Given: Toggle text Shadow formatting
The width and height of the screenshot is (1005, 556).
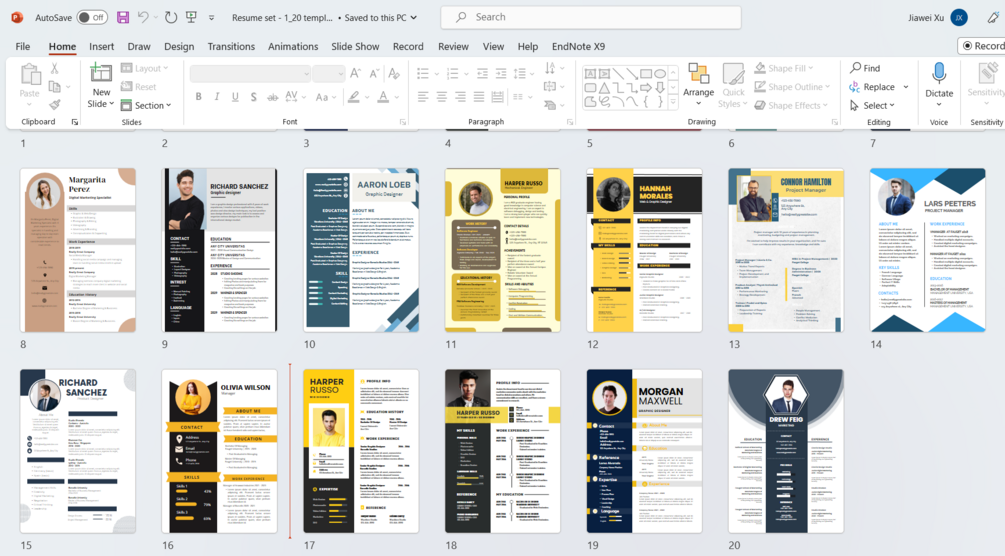Looking at the screenshot, I should 254,97.
